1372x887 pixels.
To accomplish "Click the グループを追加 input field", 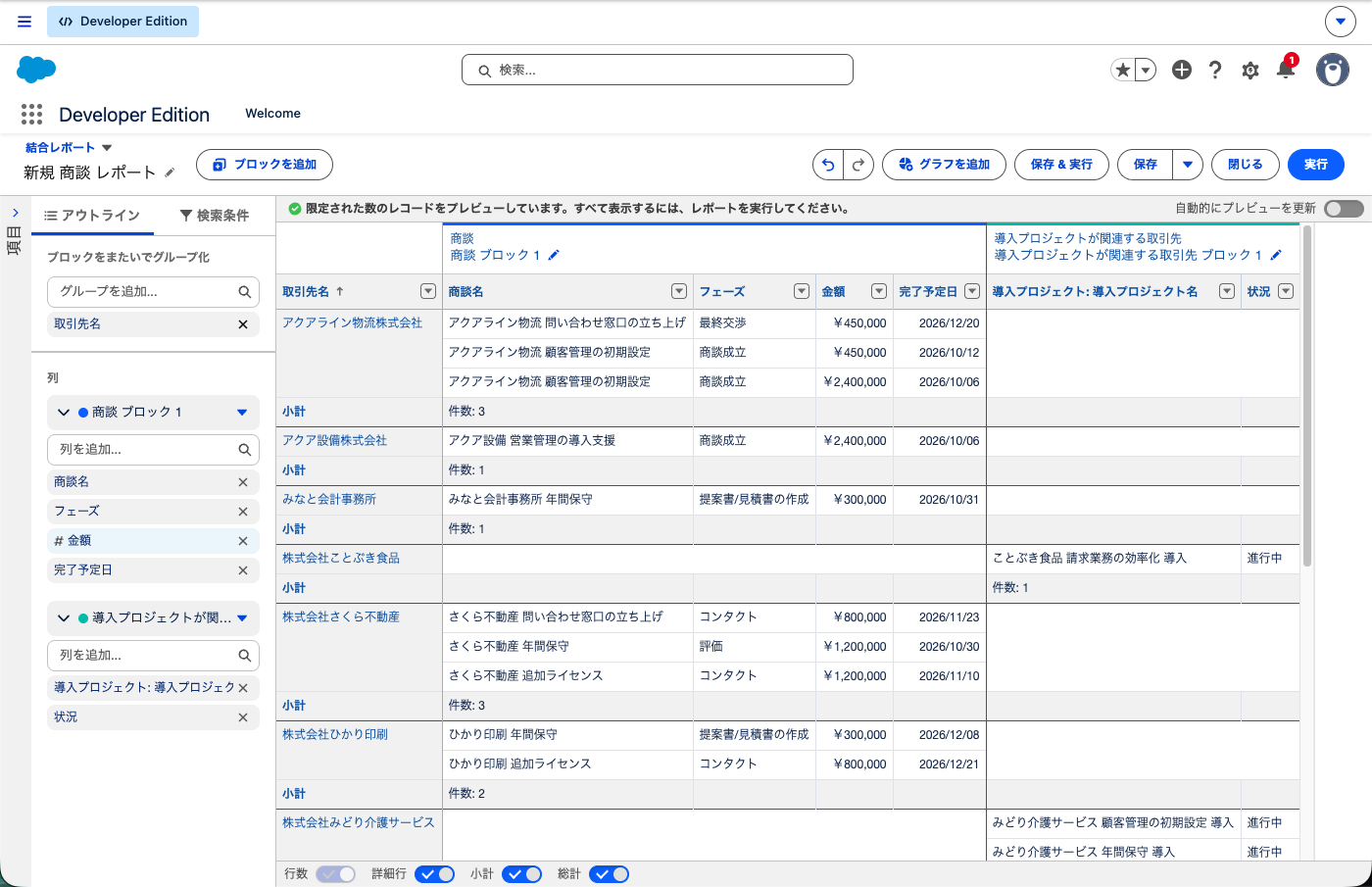I will [153, 292].
